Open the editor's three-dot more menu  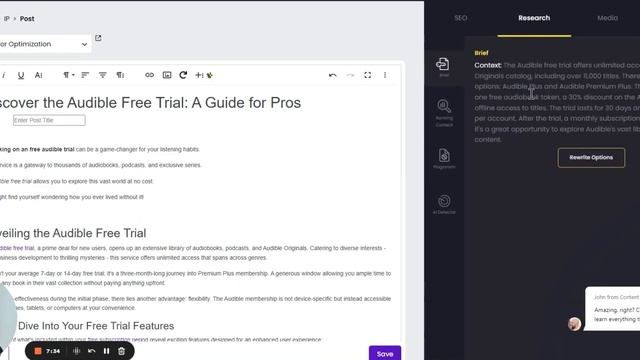[385, 75]
